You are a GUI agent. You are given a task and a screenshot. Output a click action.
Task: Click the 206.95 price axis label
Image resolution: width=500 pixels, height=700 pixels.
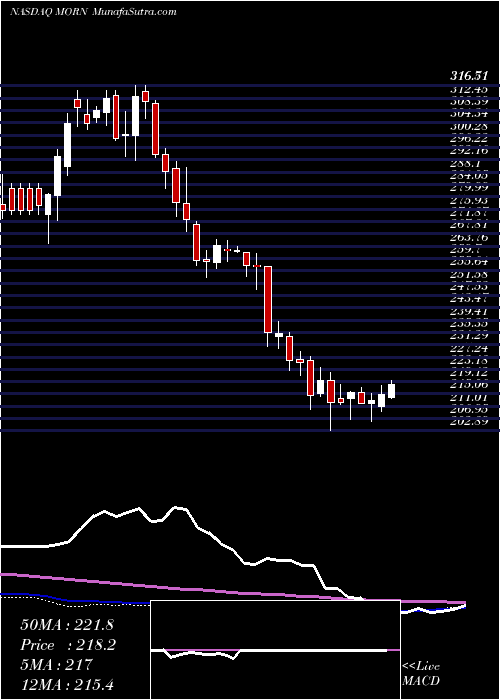pyautogui.click(x=470, y=410)
